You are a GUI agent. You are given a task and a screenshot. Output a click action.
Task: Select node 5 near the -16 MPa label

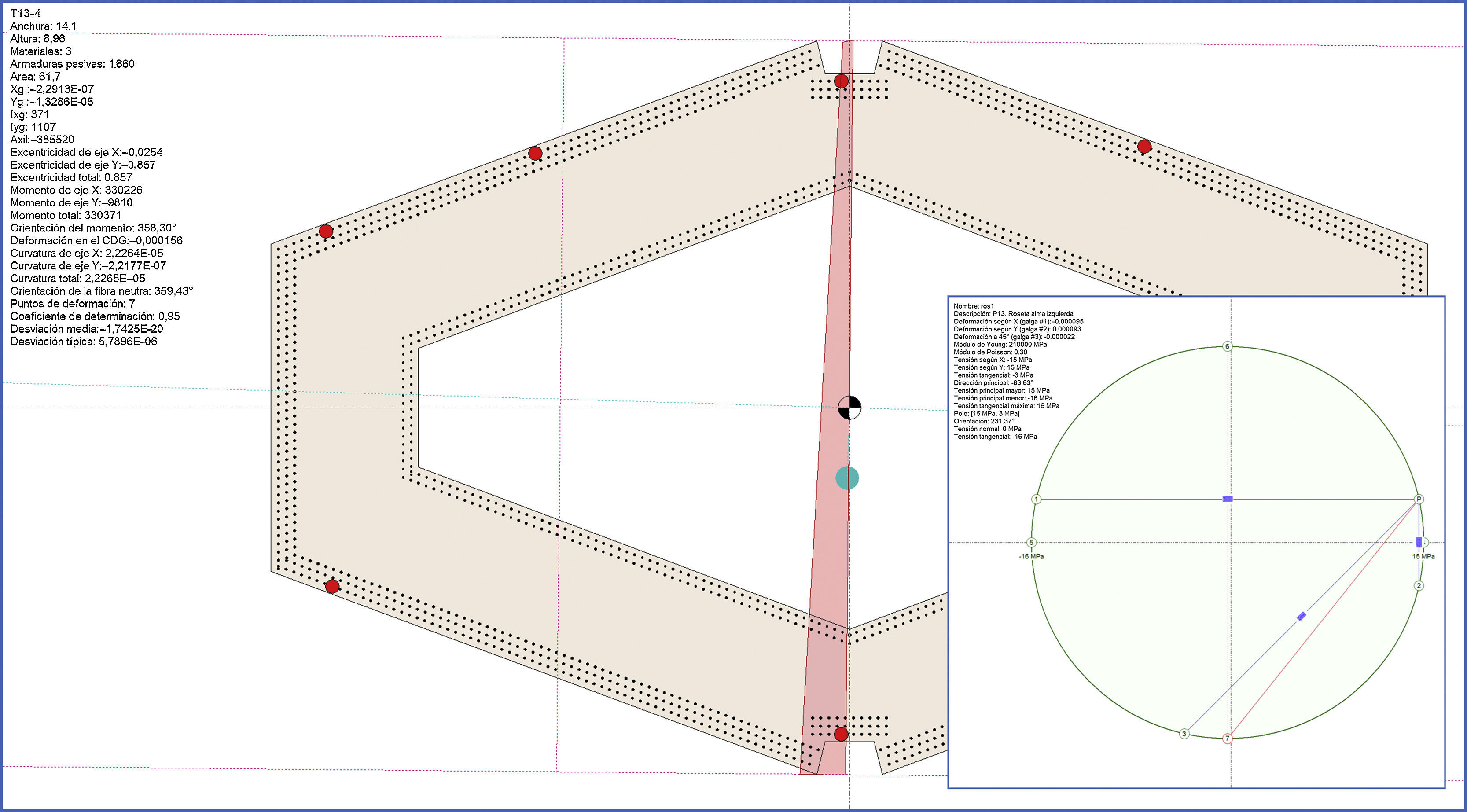[1031, 543]
